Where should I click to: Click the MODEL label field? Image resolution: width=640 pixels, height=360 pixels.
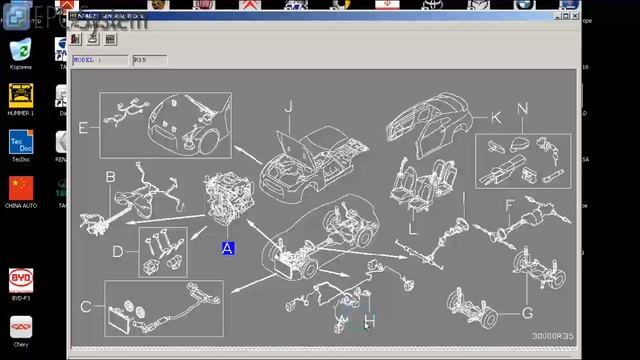pyautogui.click(x=100, y=60)
